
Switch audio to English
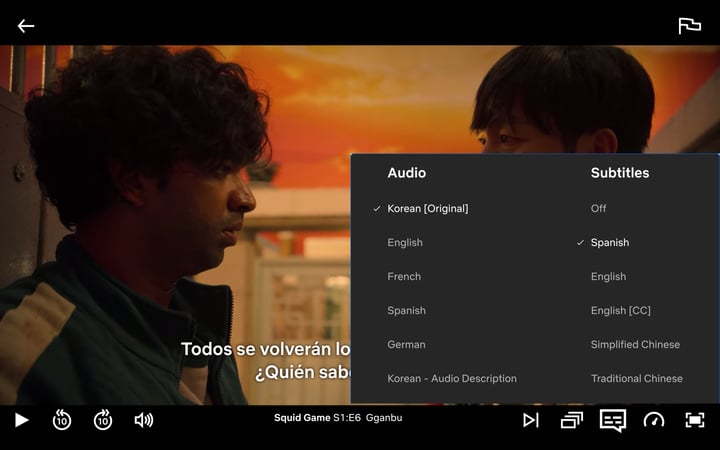(405, 243)
